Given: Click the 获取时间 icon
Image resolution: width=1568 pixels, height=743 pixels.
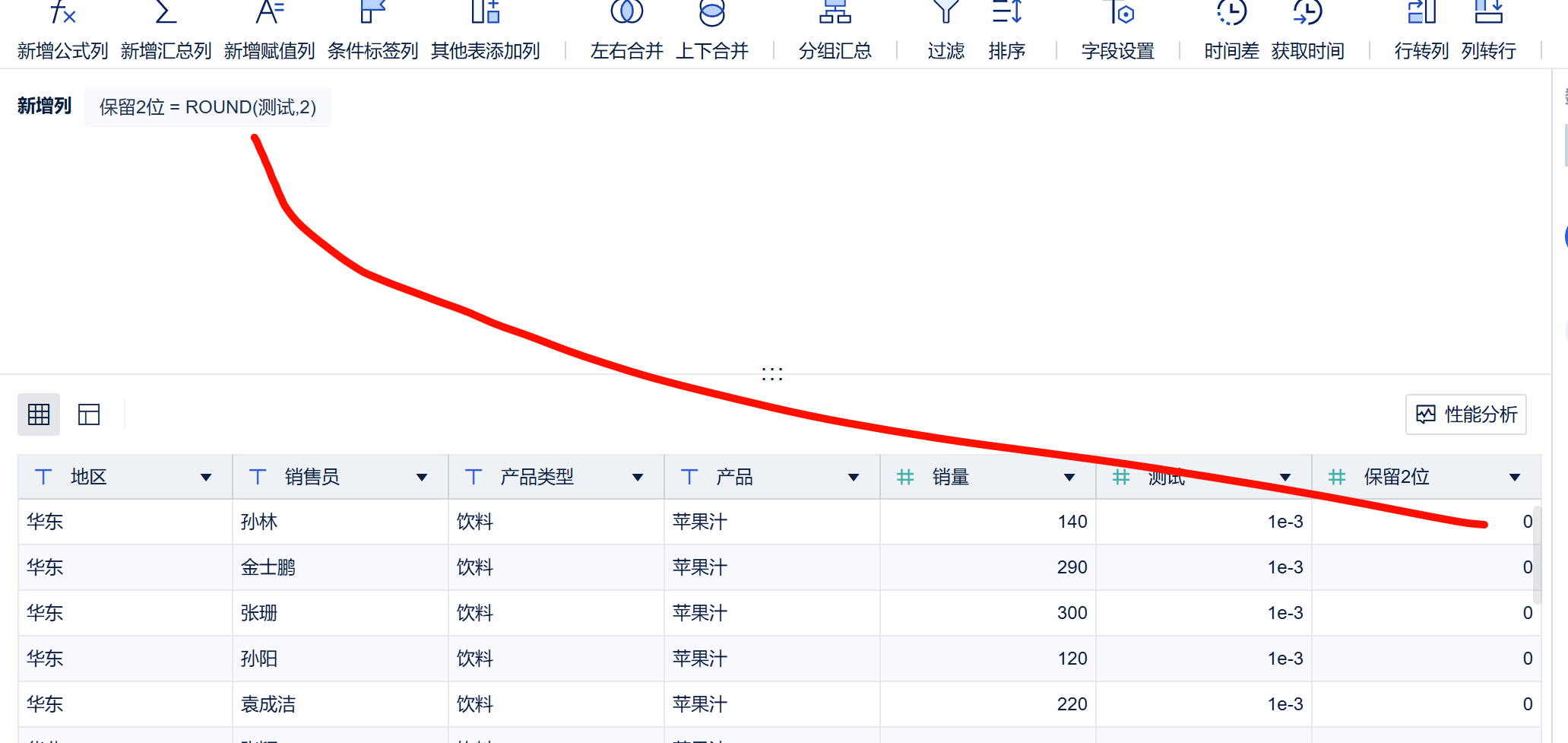Looking at the screenshot, I should [1308, 12].
